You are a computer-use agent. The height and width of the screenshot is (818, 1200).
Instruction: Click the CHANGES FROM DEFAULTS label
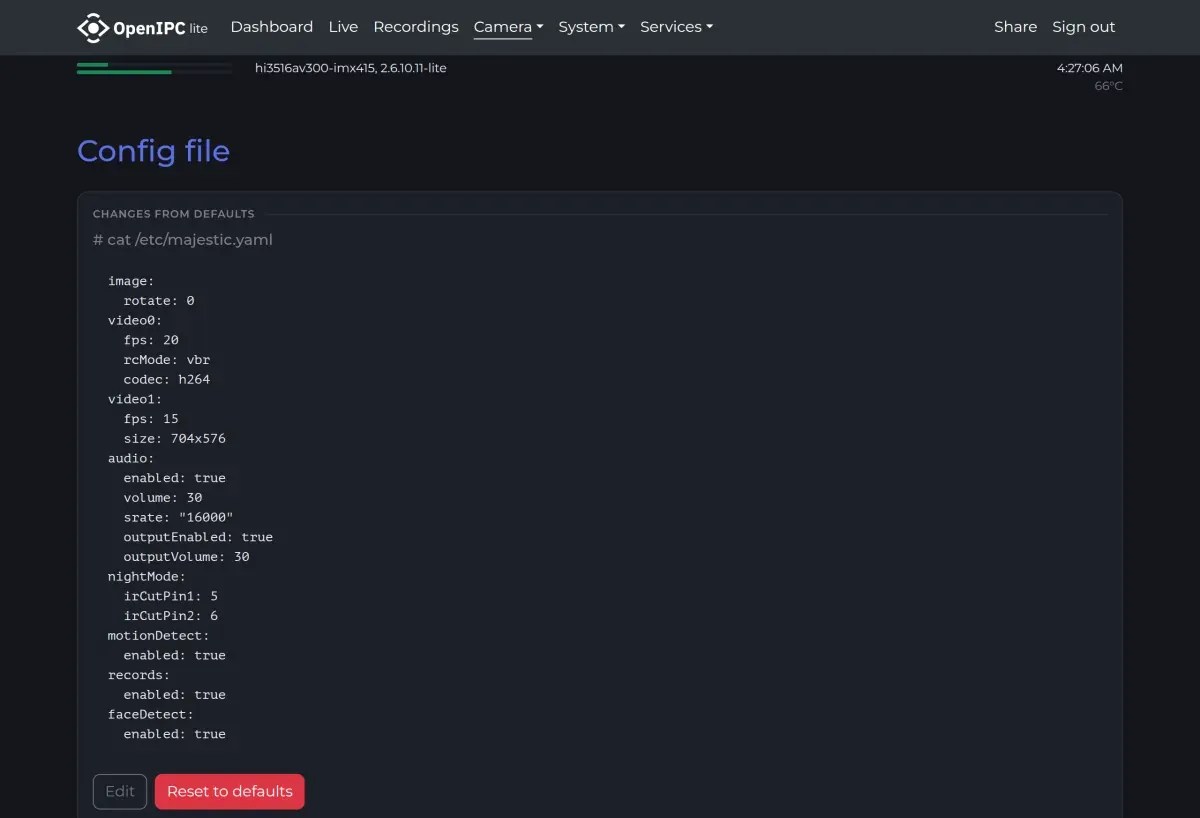point(174,214)
